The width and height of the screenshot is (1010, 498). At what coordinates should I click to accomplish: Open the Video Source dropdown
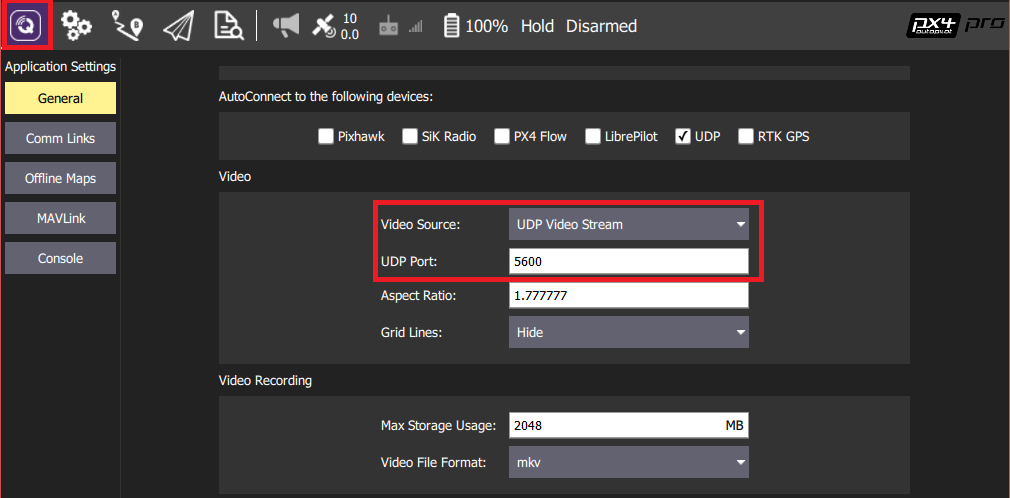pos(628,224)
